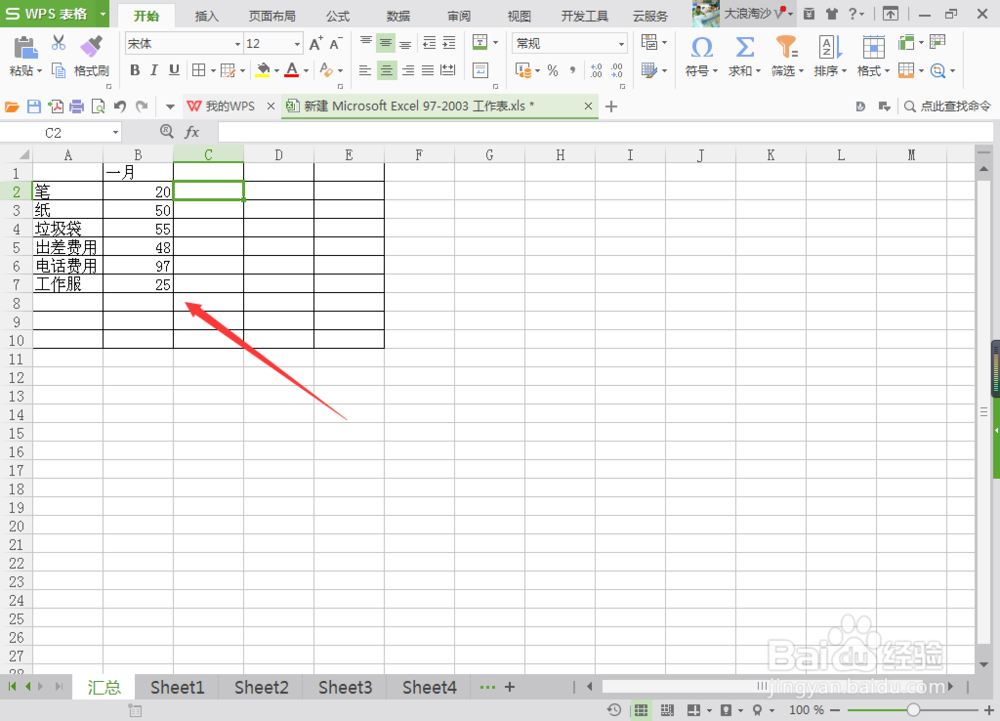The height and width of the screenshot is (721, 1000).
Task: Click the Print Preview icon
Action: tap(98, 106)
